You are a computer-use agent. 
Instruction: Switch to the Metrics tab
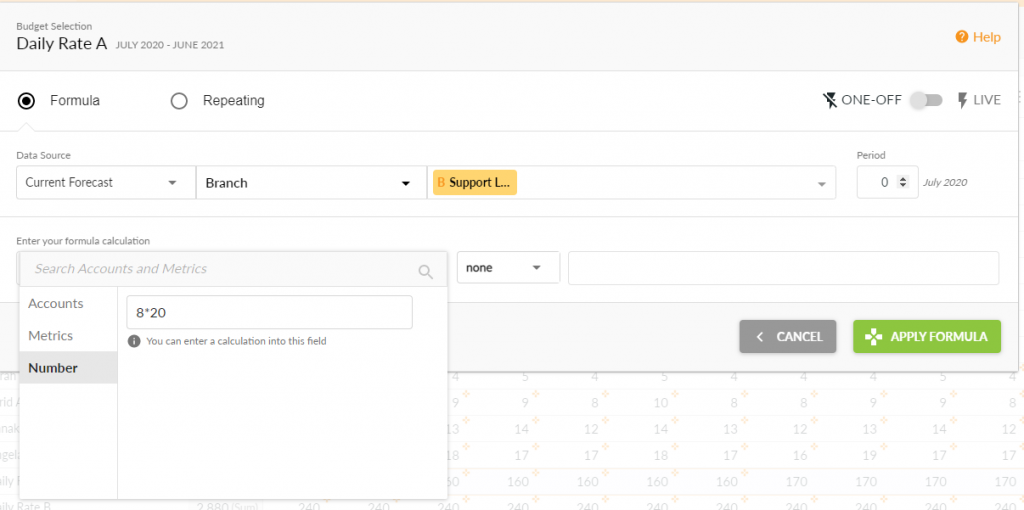pyautogui.click(x=68, y=336)
